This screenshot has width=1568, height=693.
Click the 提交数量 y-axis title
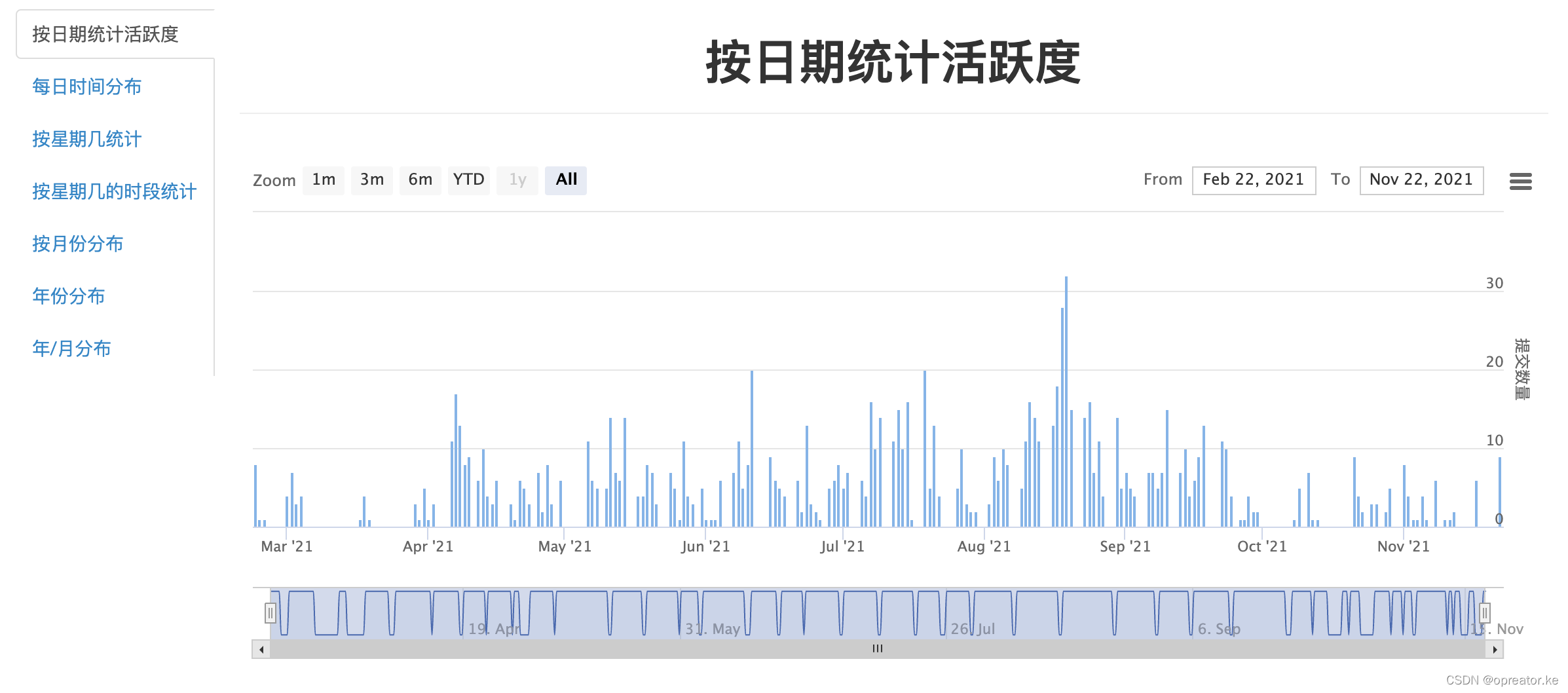point(1522,369)
